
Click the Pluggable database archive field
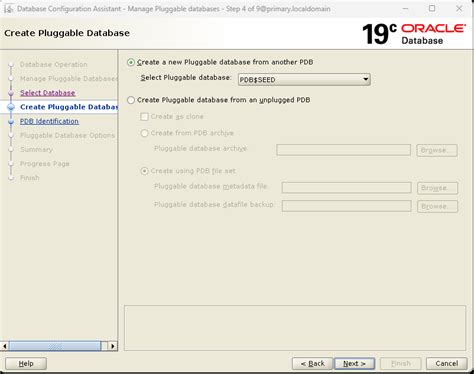tap(343, 150)
